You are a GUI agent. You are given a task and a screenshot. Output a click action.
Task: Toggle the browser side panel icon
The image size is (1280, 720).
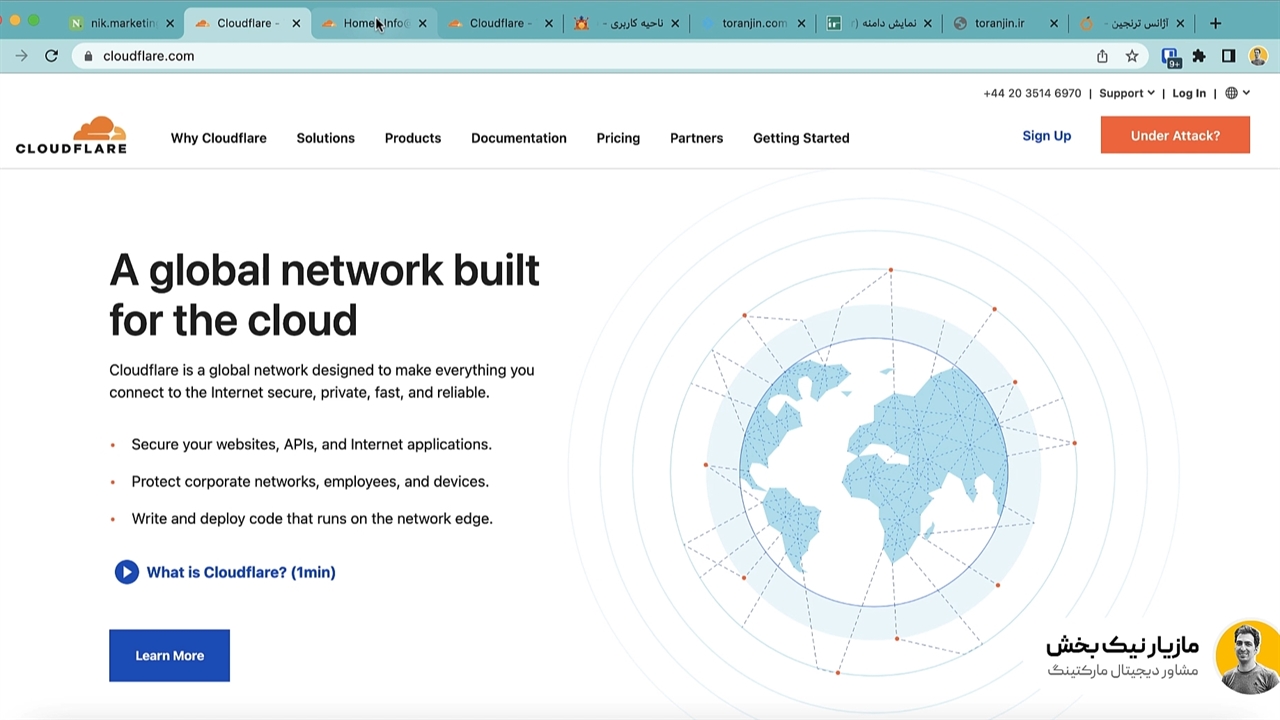pyautogui.click(x=1228, y=56)
